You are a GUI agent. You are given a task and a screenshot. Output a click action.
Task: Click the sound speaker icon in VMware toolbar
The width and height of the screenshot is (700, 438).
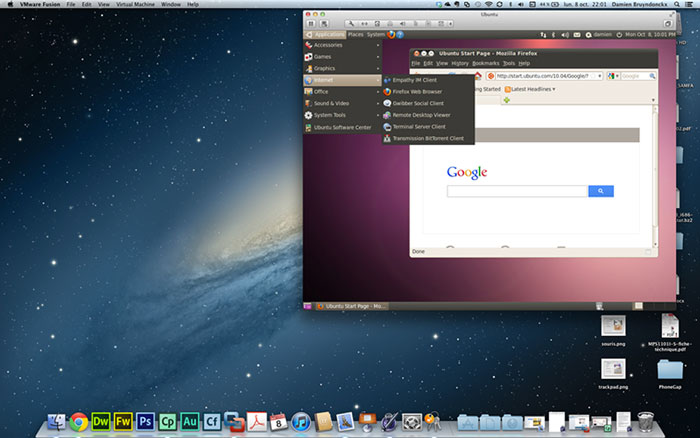(x=402, y=24)
